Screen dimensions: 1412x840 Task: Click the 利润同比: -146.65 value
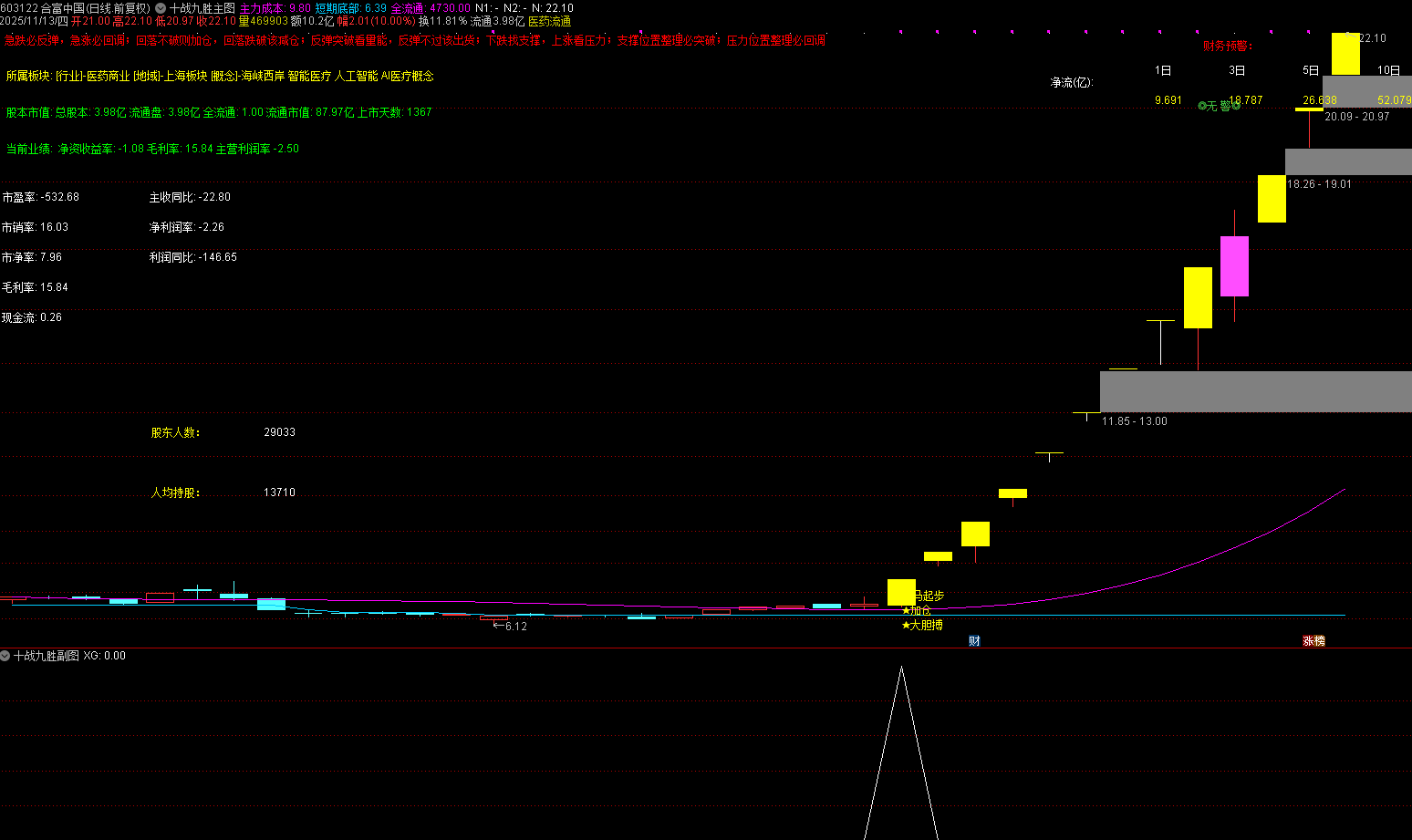(x=193, y=257)
